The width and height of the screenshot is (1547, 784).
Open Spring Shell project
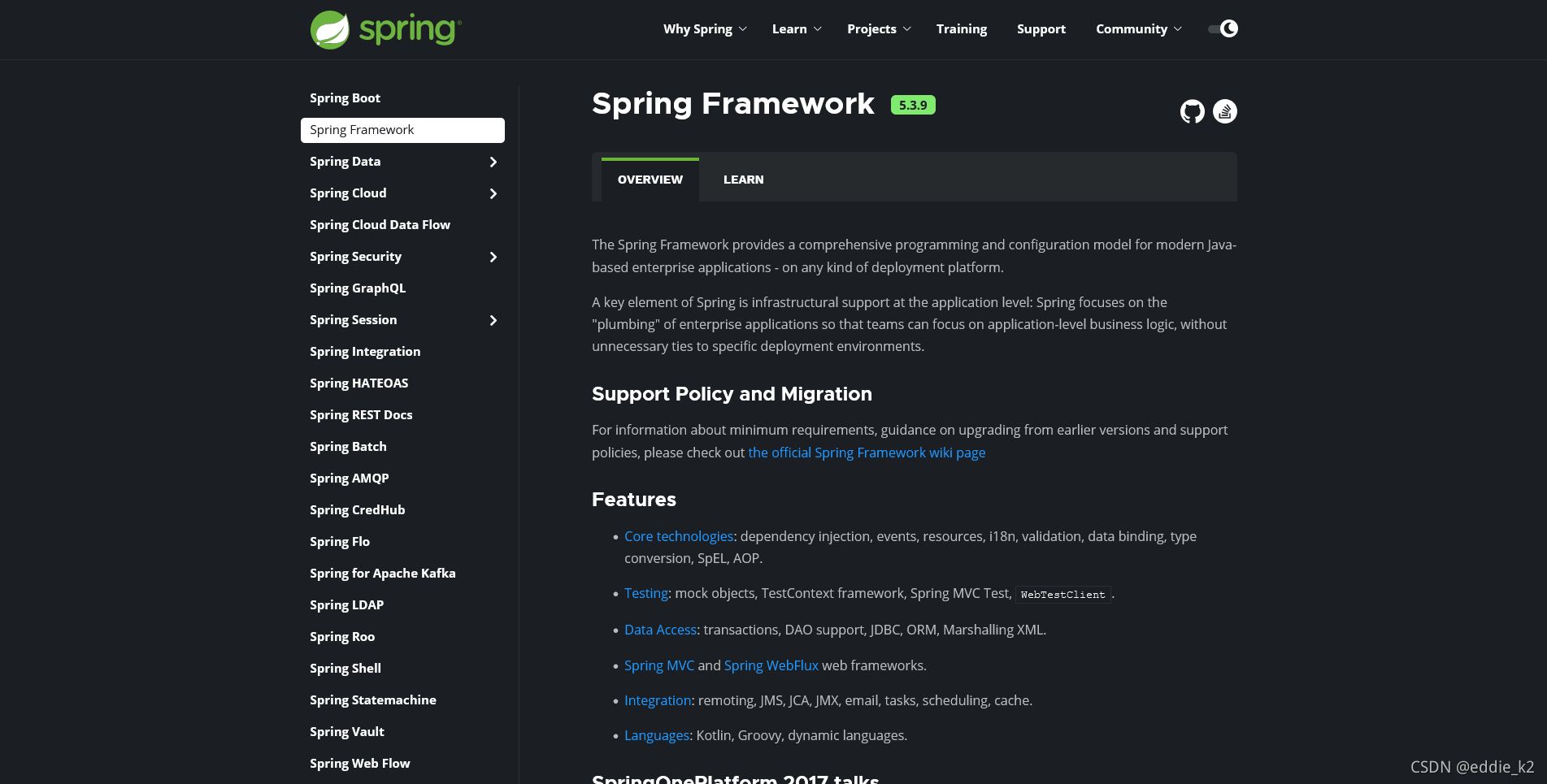[x=345, y=669]
